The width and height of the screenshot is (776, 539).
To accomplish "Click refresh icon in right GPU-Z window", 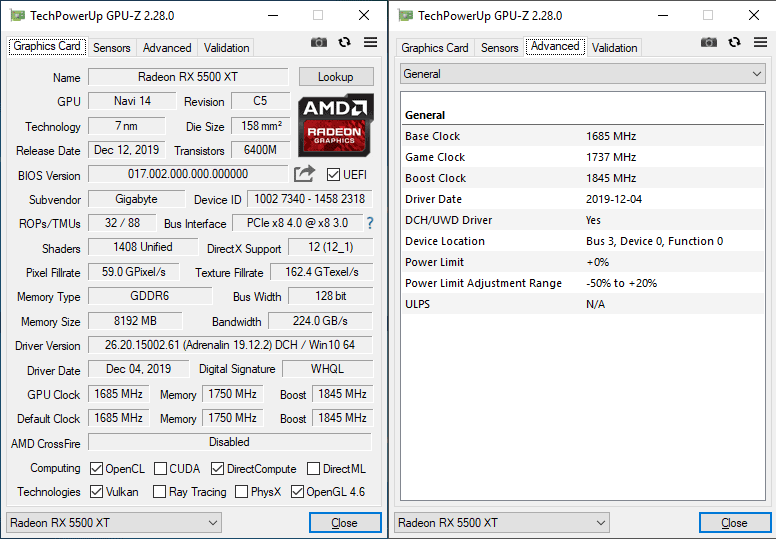I will (x=734, y=43).
